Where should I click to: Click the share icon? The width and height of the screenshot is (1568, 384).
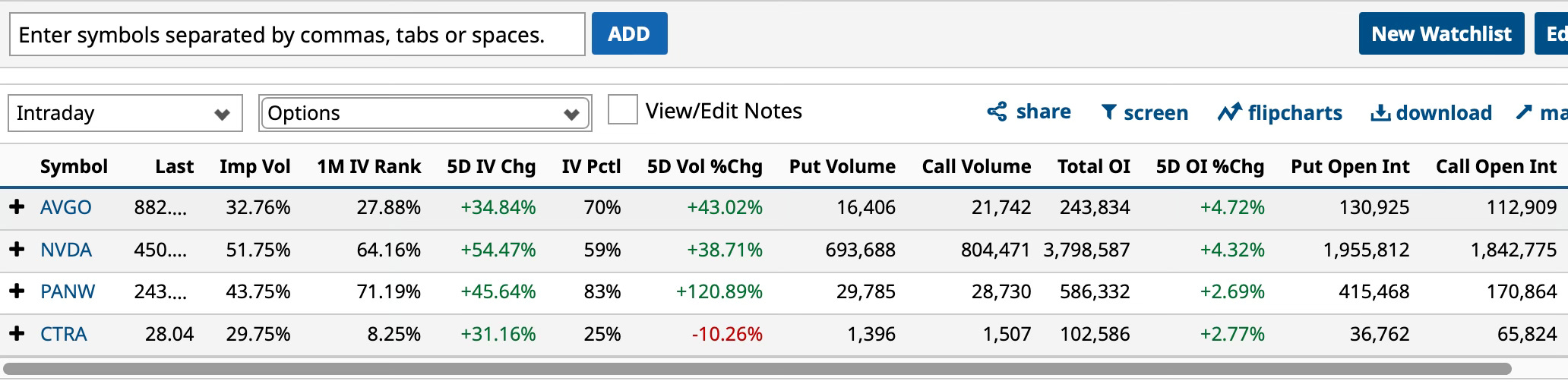(997, 112)
